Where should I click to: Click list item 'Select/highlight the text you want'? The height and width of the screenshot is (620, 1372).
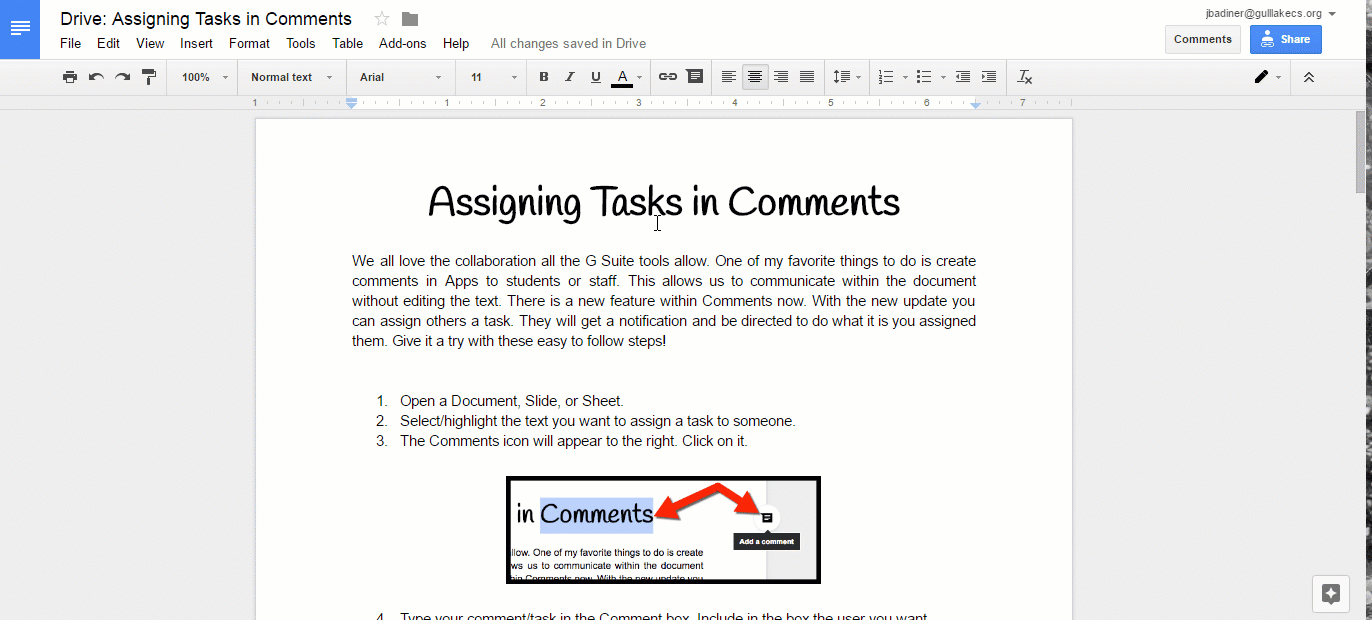click(x=598, y=421)
